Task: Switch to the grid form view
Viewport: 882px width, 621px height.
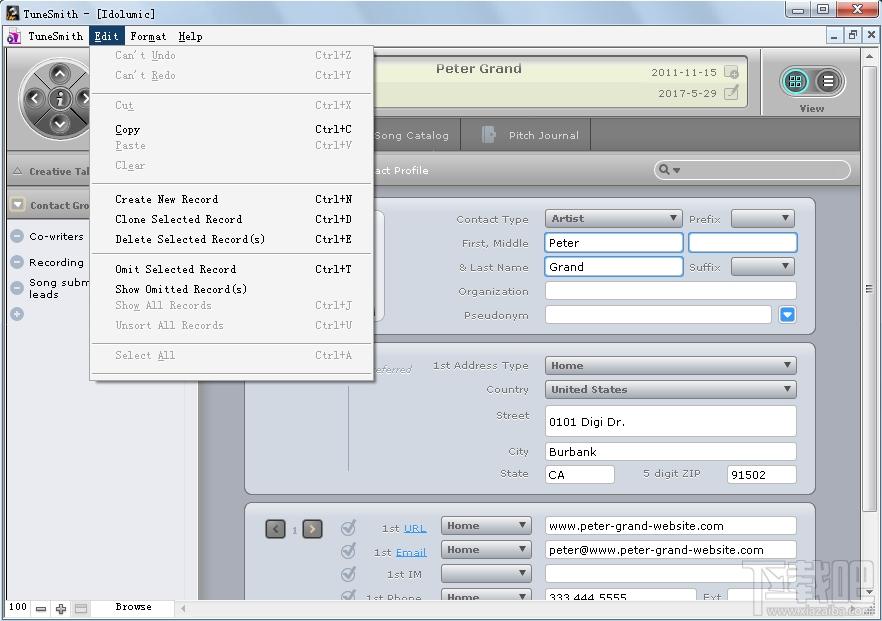Action: pos(795,82)
